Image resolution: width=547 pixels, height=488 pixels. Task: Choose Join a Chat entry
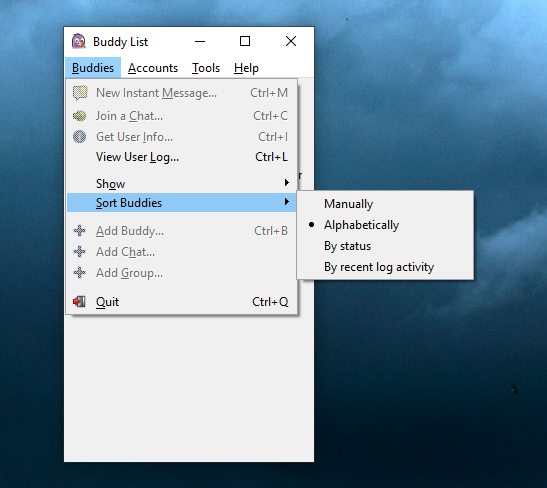click(181, 116)
